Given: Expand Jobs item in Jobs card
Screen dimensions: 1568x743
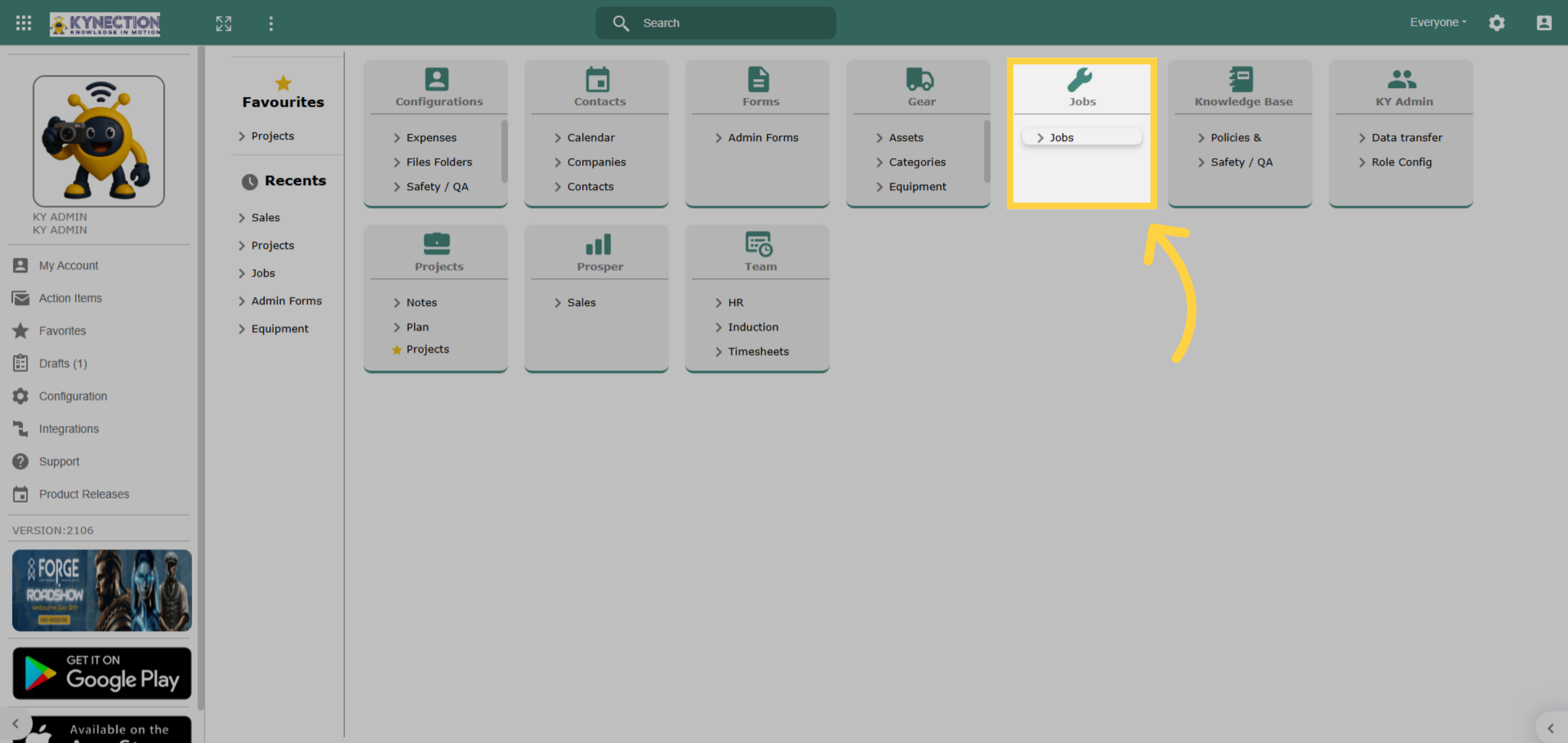Looking at the screenshot, I should pyautogui.click(x=1082, y=137).
